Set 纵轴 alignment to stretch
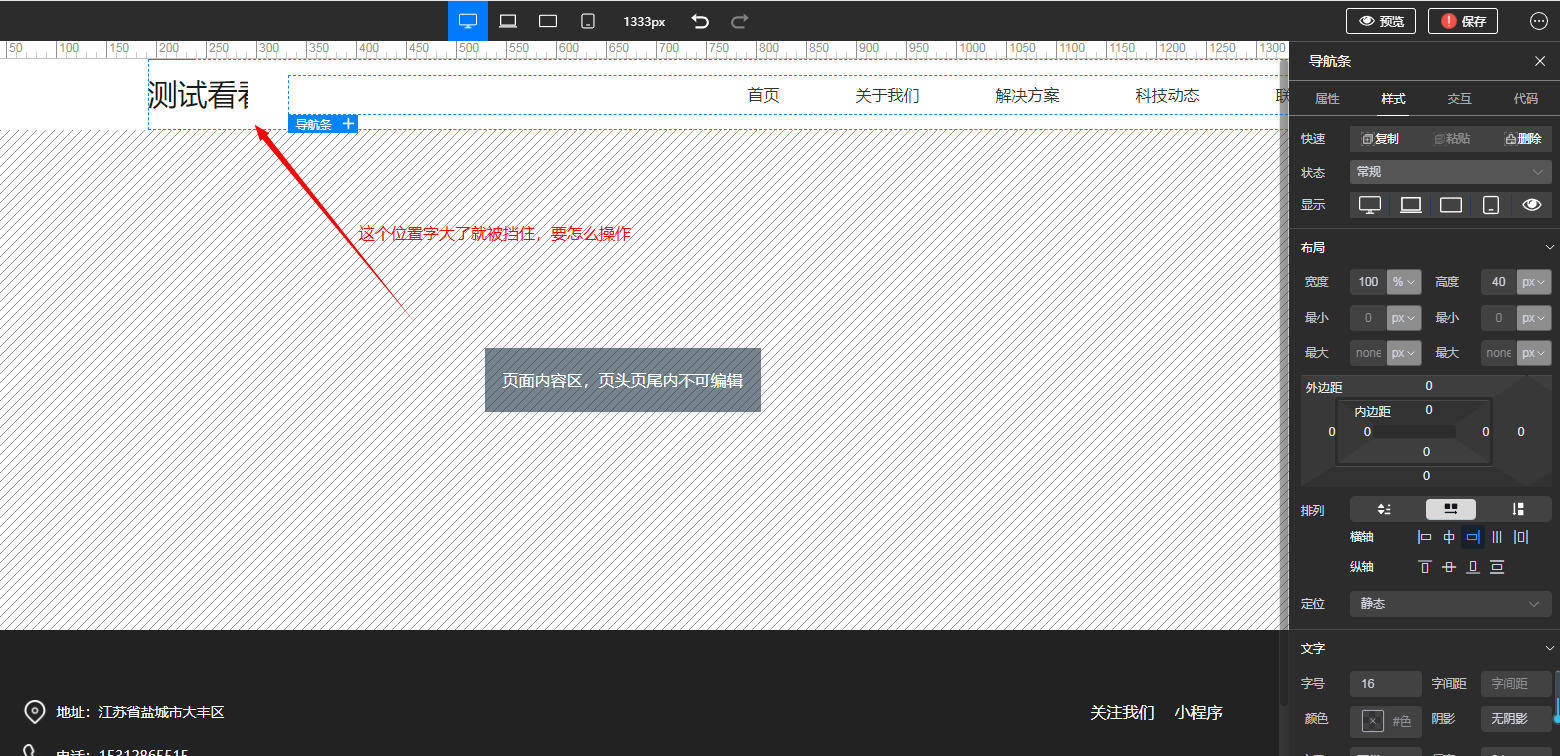1560x756 pixels. [1497, 567]
